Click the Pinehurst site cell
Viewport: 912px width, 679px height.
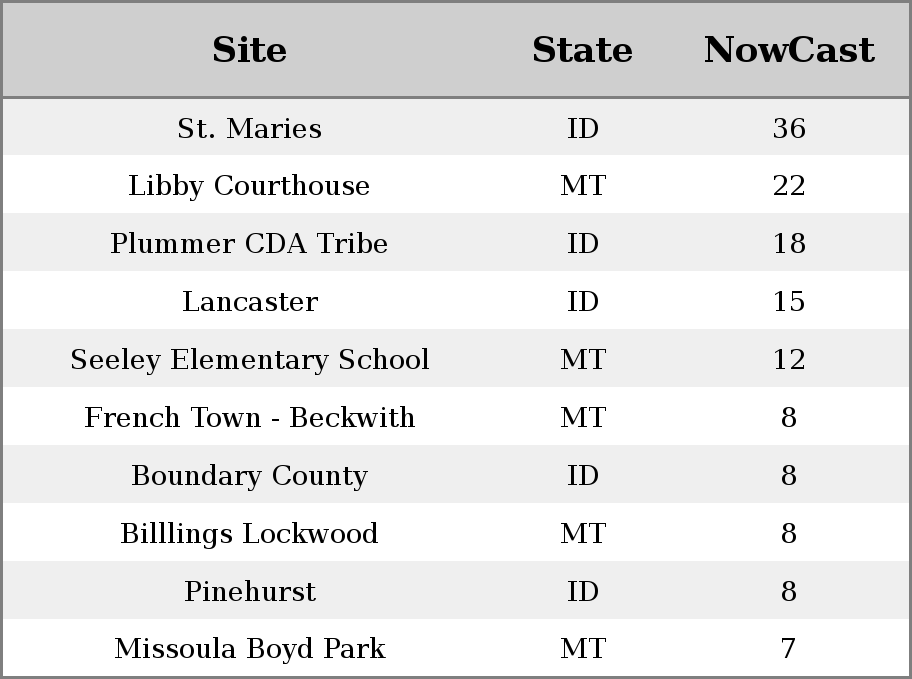(250, 591)
